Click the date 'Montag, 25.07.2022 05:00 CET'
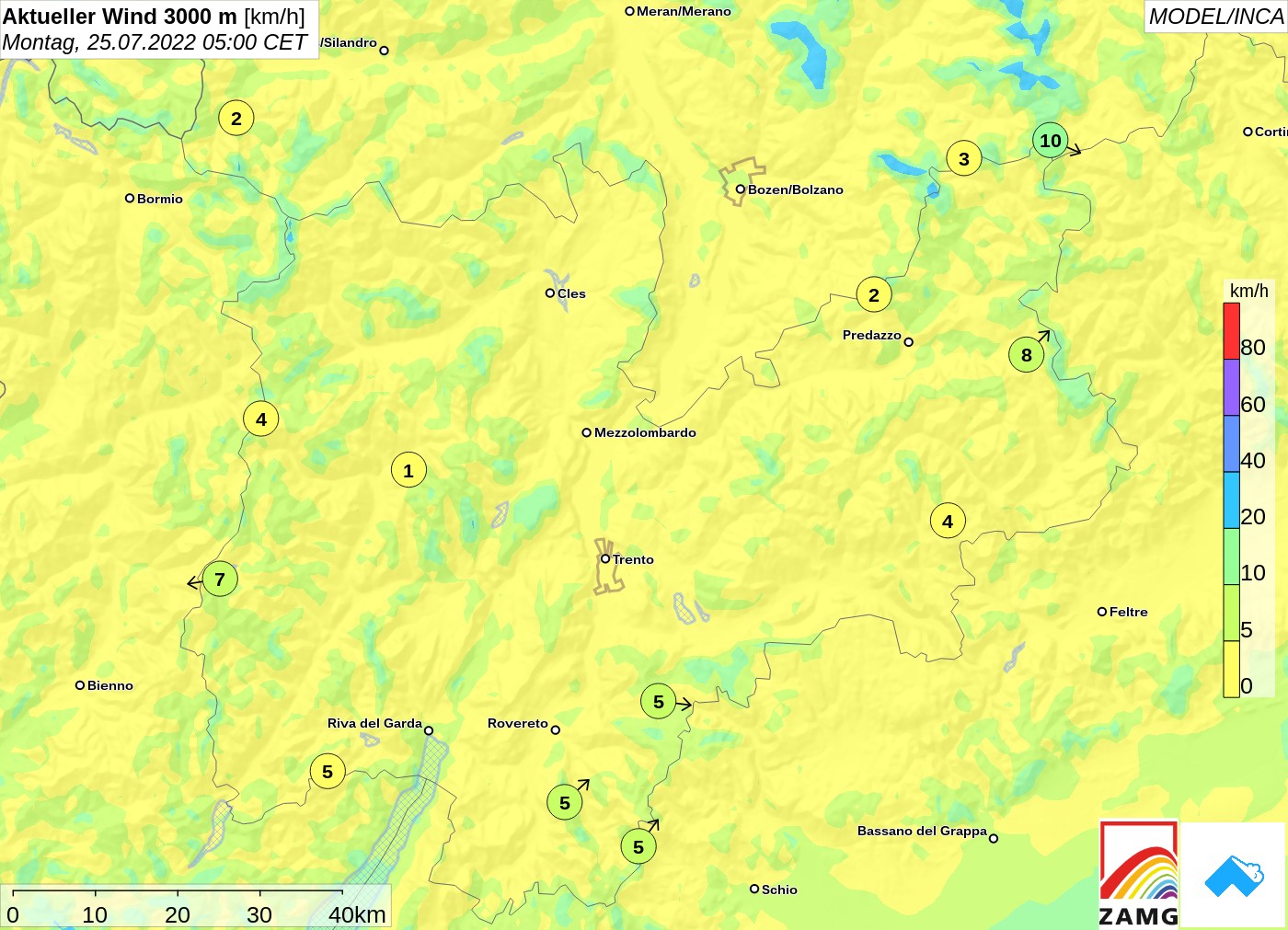 click(155, 42)
